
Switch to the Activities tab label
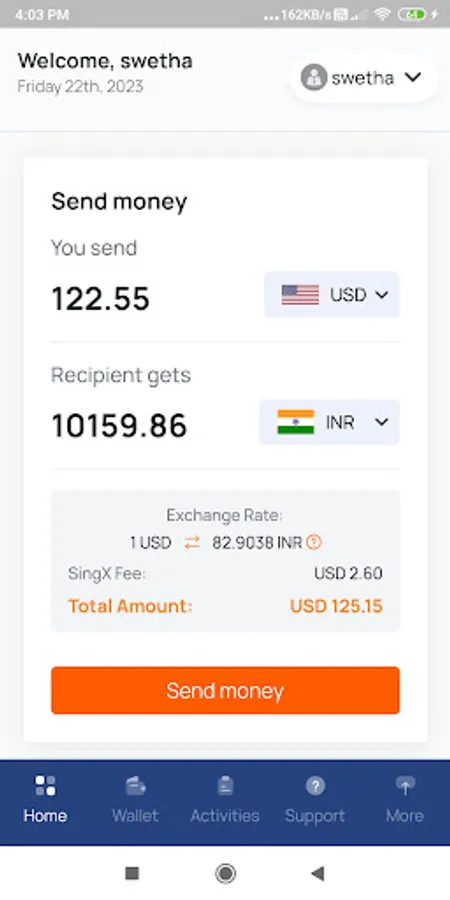[225, 816]
